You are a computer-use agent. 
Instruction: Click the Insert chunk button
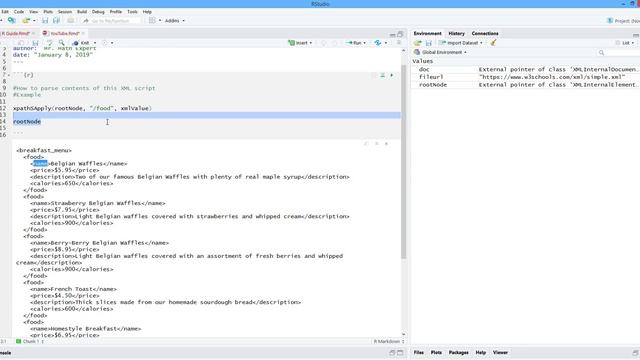click(300, 43)
